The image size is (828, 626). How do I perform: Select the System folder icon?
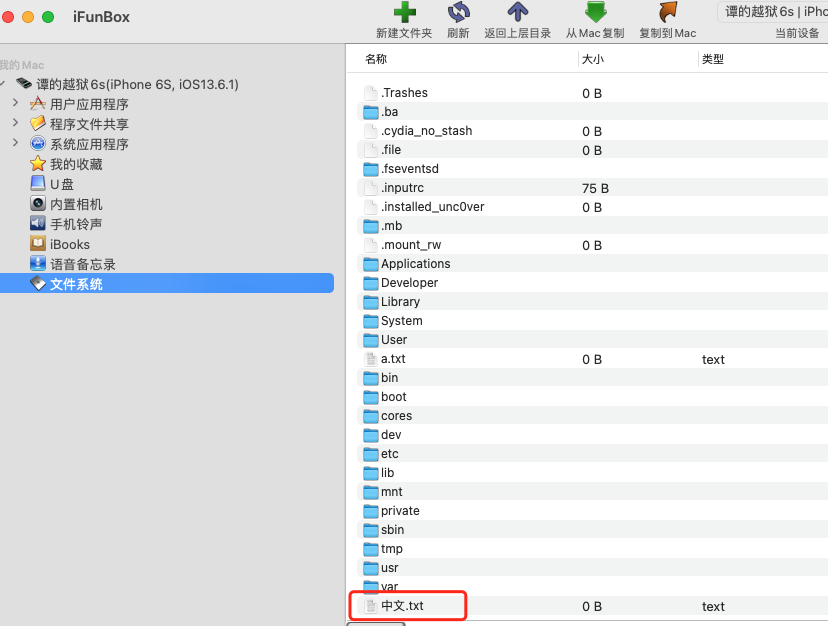[x=371, y=321]
